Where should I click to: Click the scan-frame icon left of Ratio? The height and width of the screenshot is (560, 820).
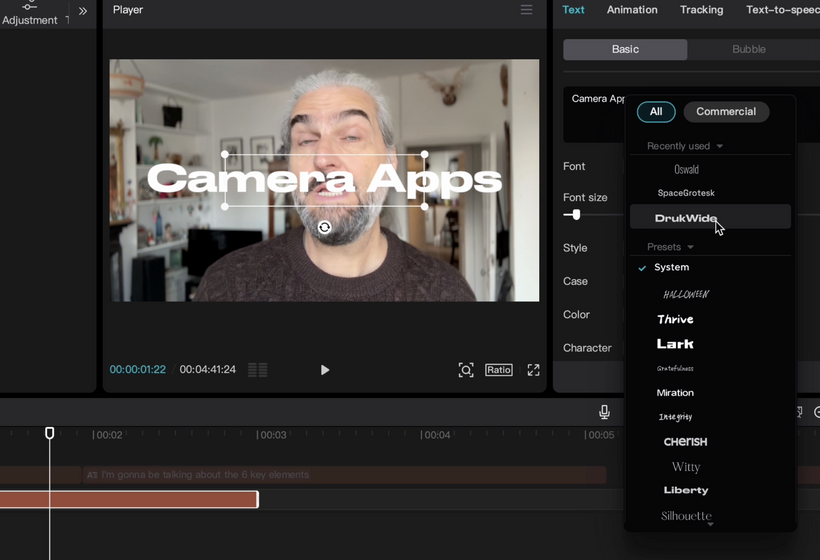click(466, 370)
